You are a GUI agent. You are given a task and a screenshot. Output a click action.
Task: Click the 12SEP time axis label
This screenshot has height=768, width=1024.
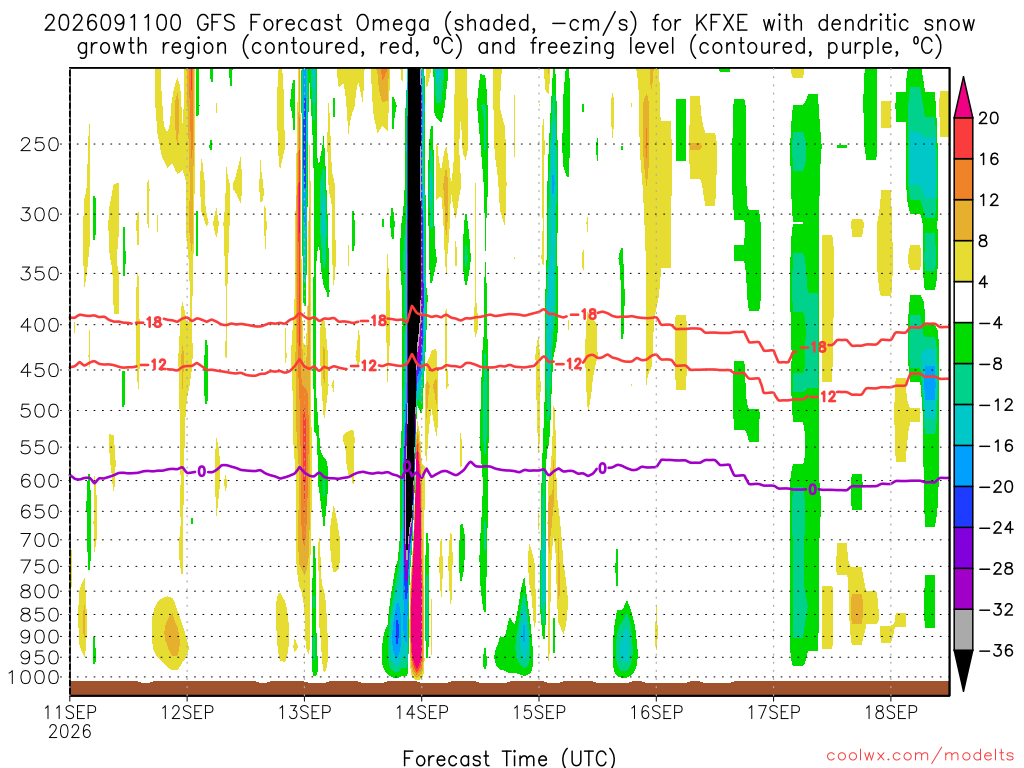click(187, 712)
